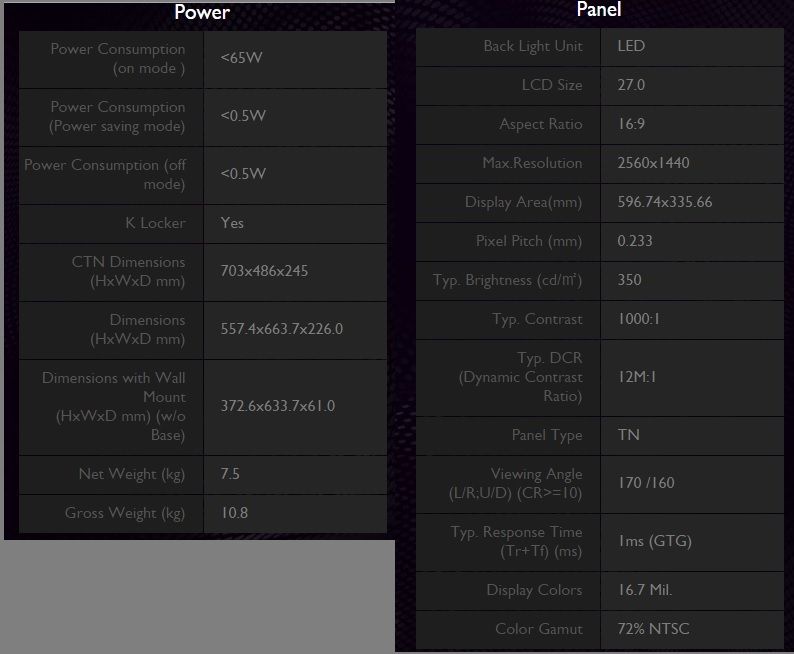Viewport: 794px width, 654px height.
Task: Select the Net Weight value 7.5
Action: click(x=230, y=474)
